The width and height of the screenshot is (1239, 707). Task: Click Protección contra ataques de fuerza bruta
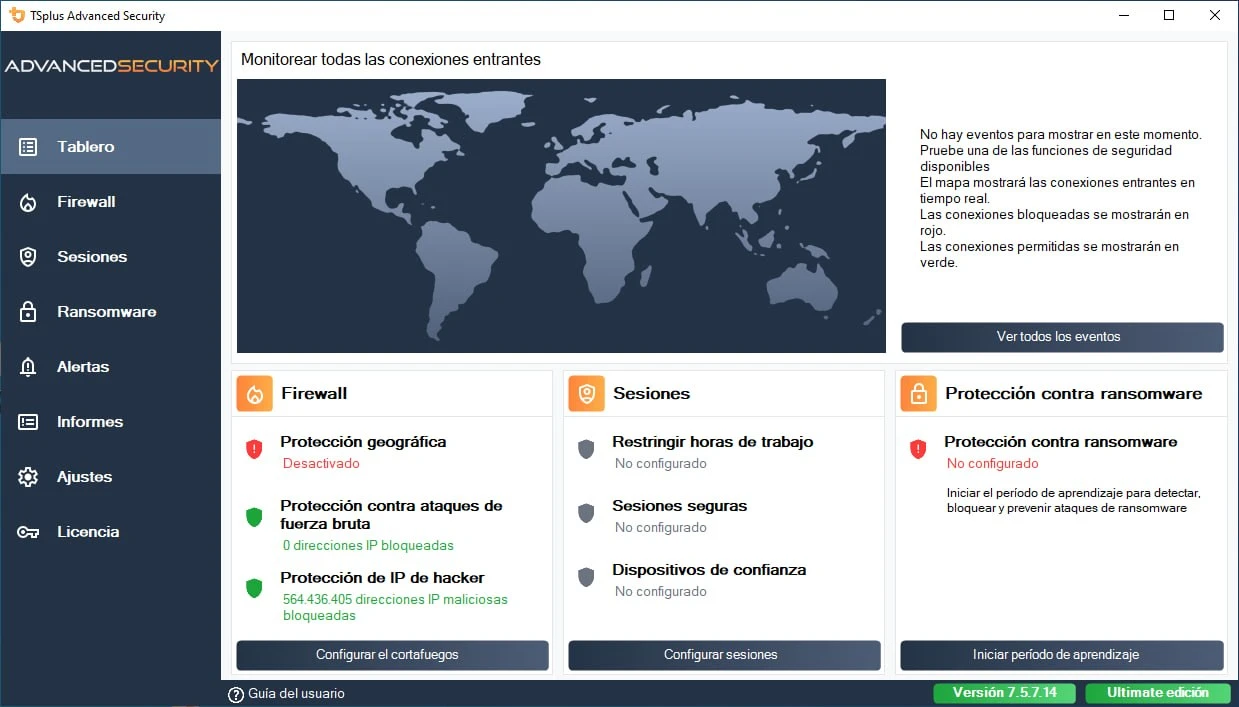coord(391,515)
